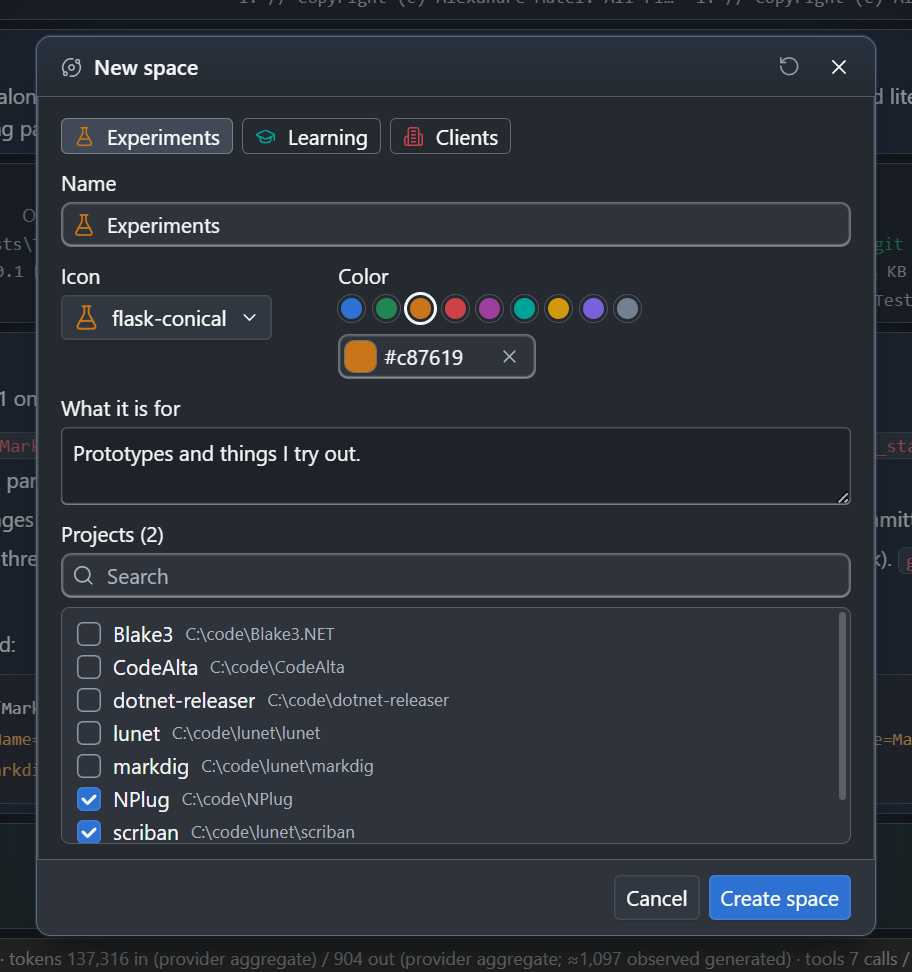
Task: Click the Projects (2) heading text
Action: [112, 535]
